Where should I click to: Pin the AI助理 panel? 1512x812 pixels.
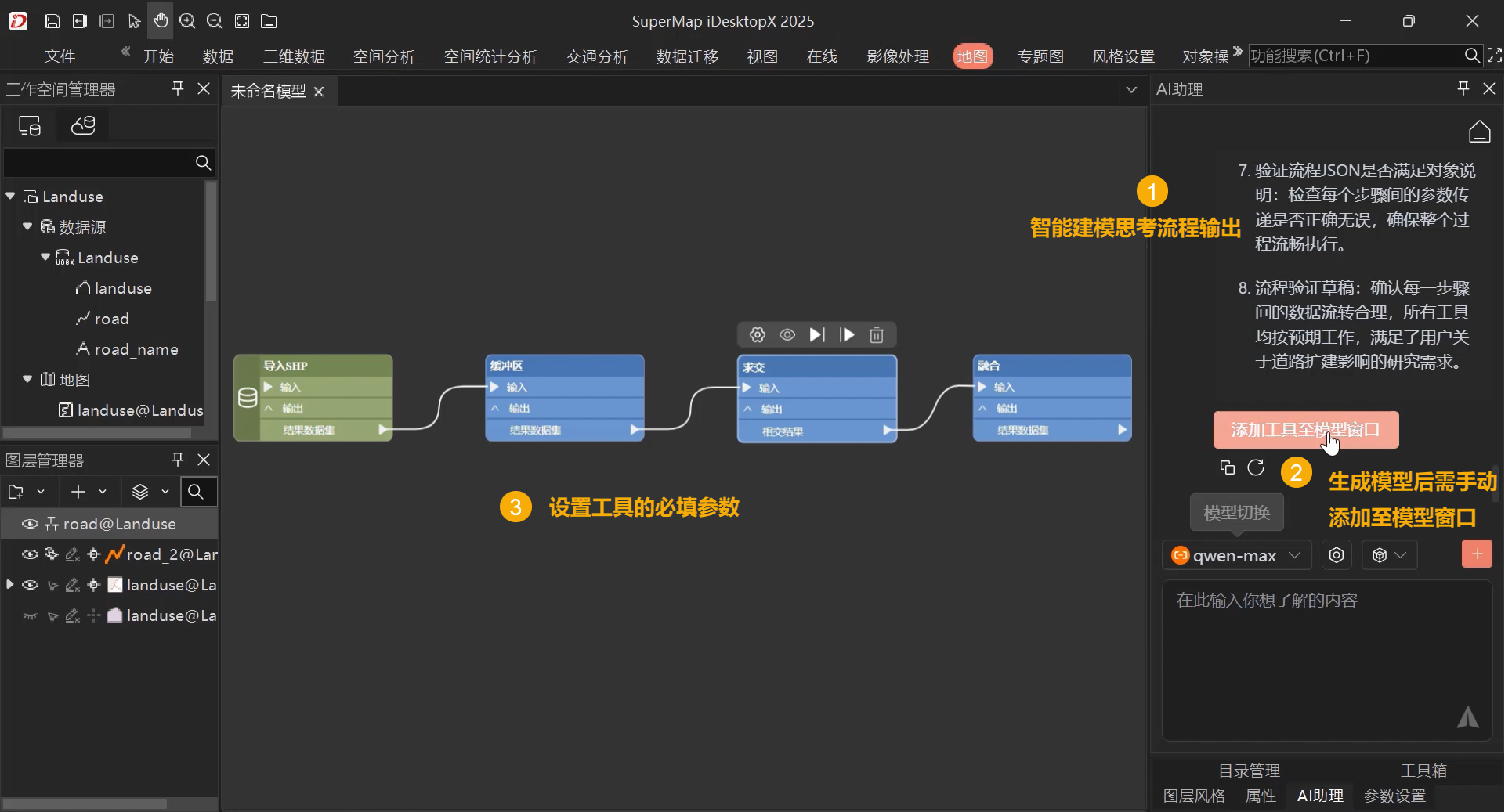pos(1463,88)
